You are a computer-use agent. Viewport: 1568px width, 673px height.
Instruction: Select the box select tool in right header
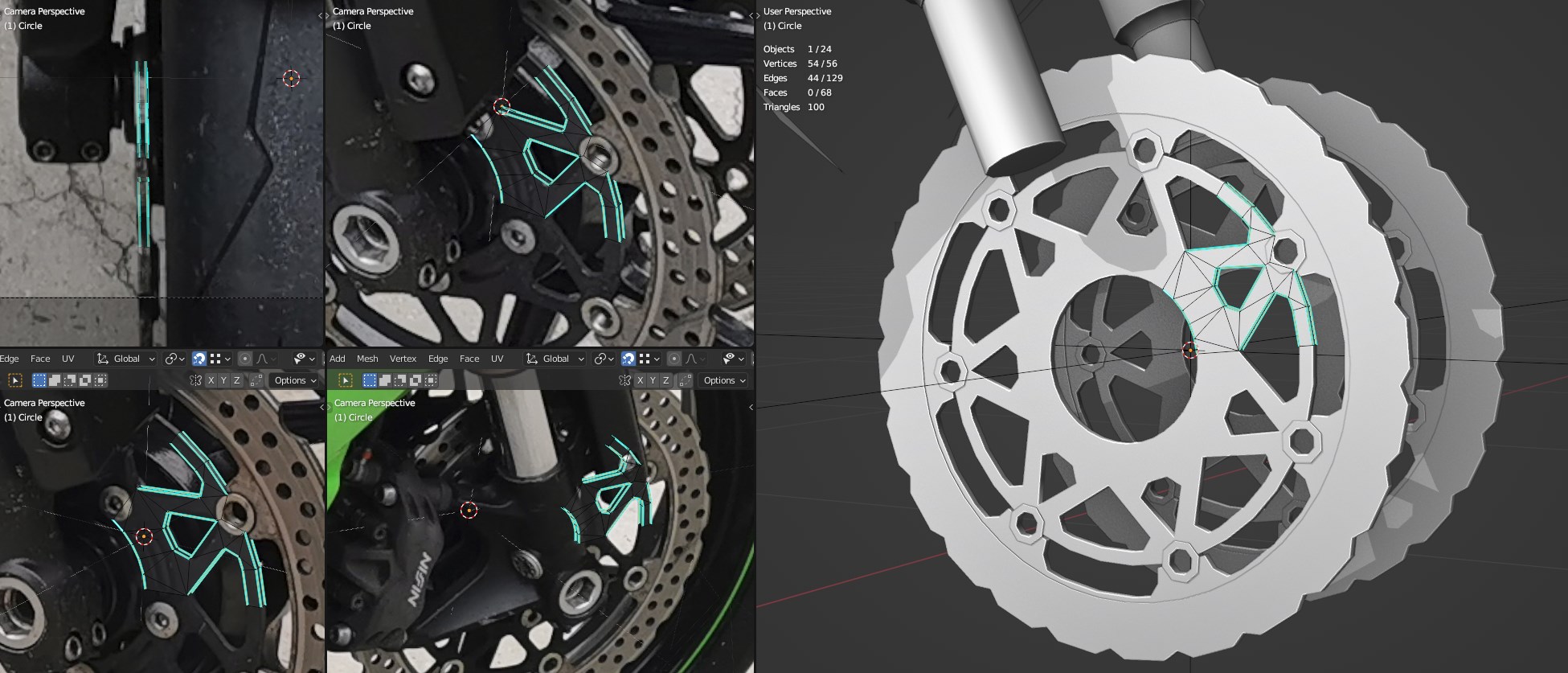coord(346,380)
